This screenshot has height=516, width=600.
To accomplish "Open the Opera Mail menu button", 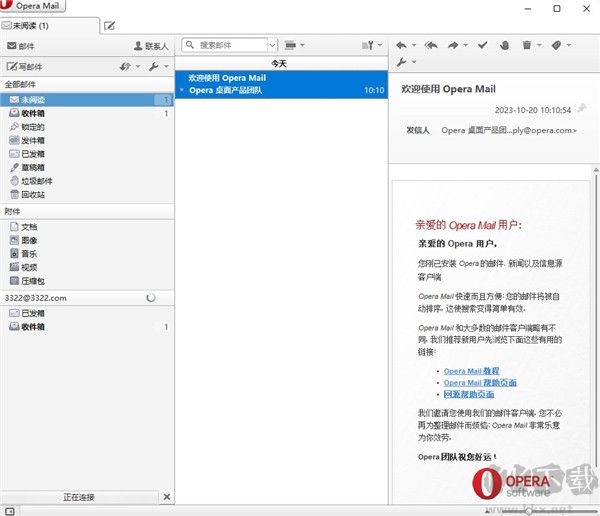I will click(33, 6).
